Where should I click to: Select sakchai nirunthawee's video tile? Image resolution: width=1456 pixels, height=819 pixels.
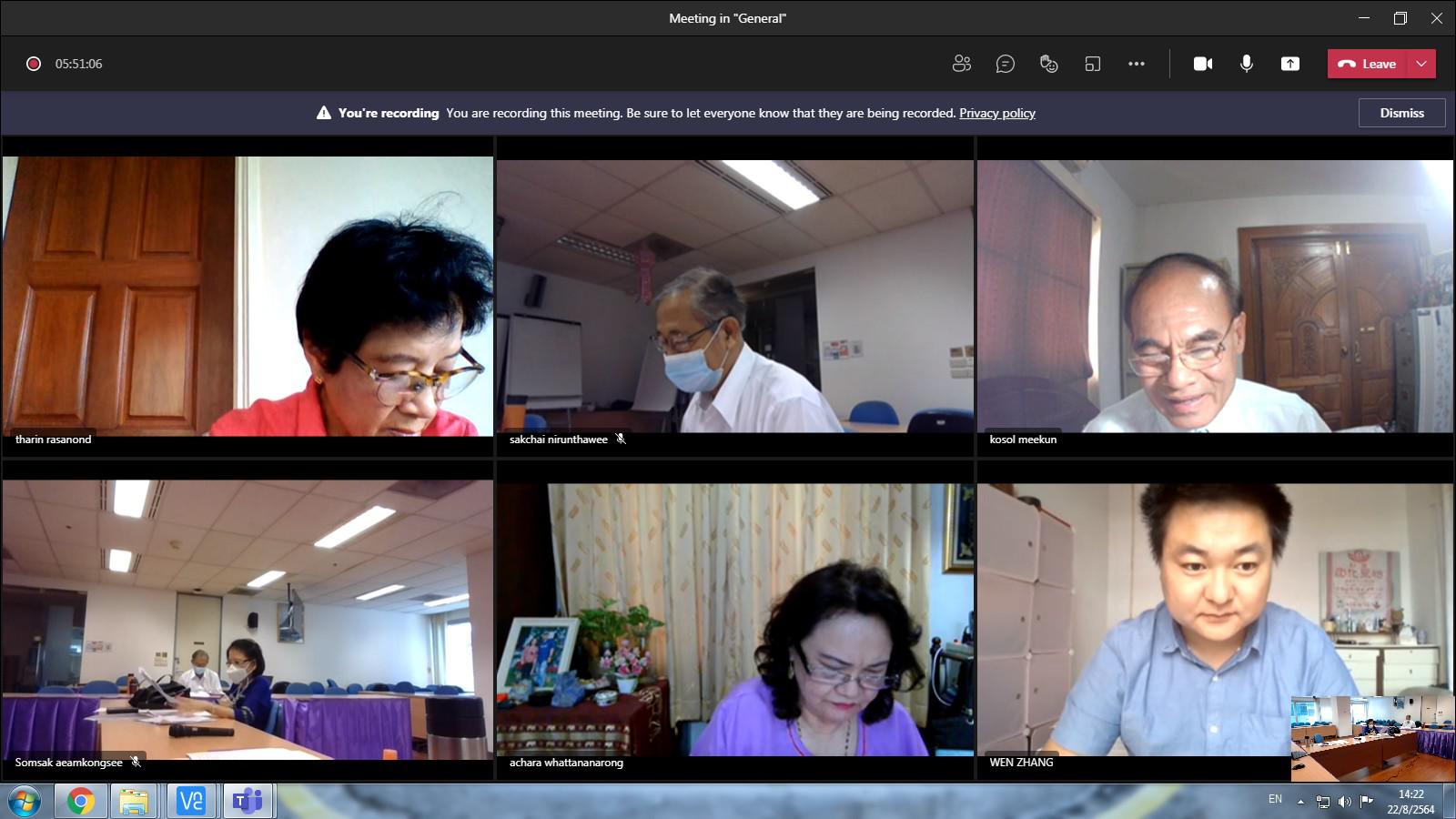(734, 297)
